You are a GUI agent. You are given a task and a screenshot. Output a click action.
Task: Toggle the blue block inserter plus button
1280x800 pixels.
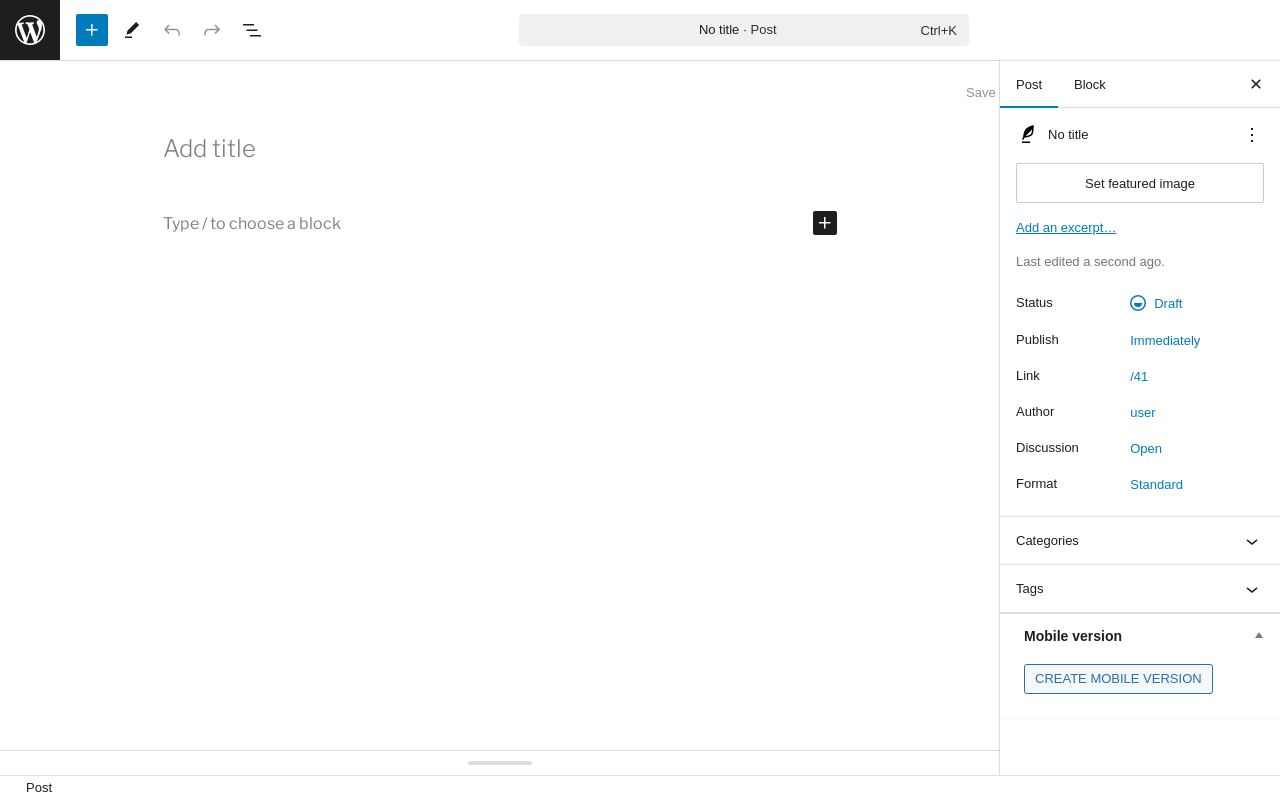point(92,30)
